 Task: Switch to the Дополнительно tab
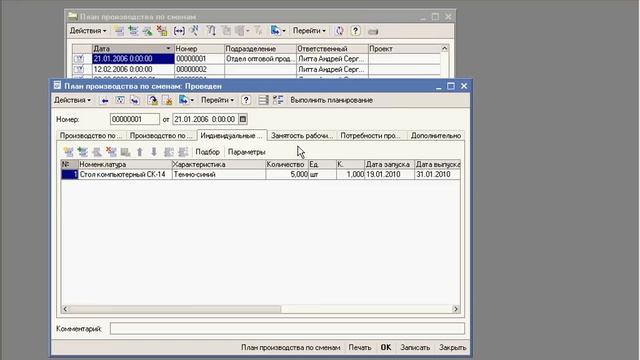click(x=436, y=136)
